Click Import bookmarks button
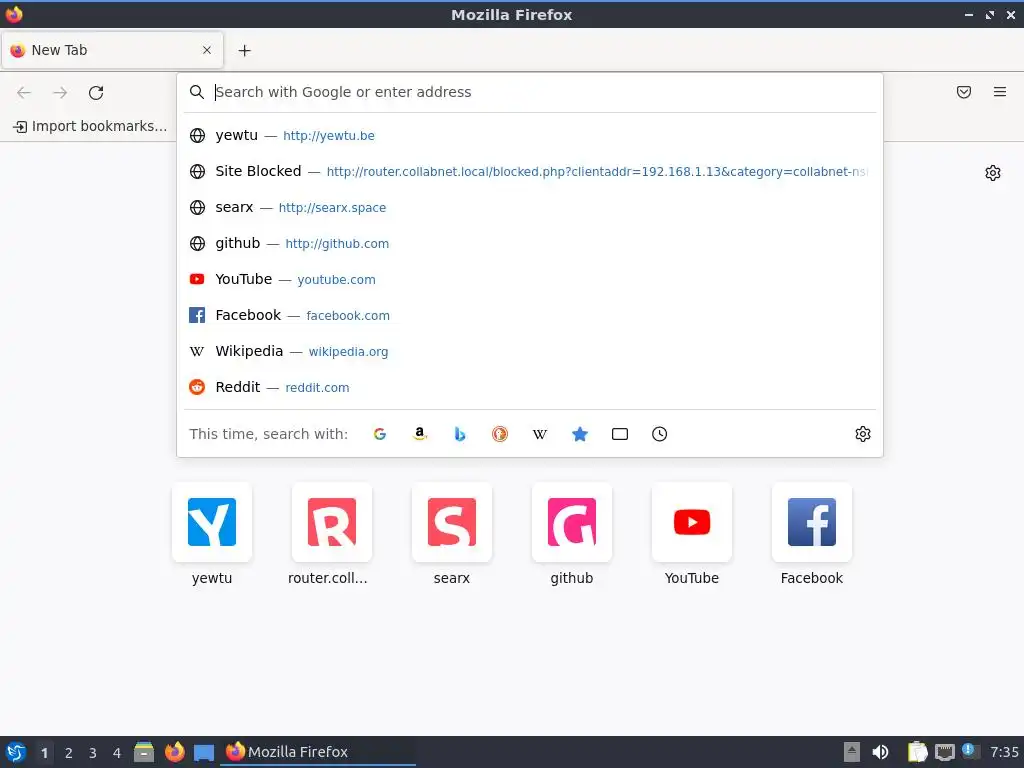This screenshot has width=1024, height=768. 90,126
